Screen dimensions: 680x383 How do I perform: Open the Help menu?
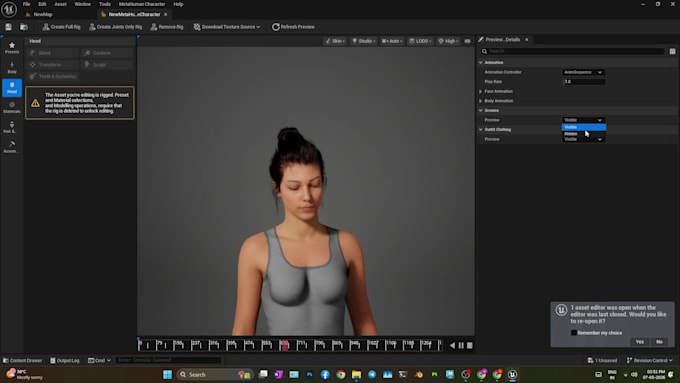point(178,4)
